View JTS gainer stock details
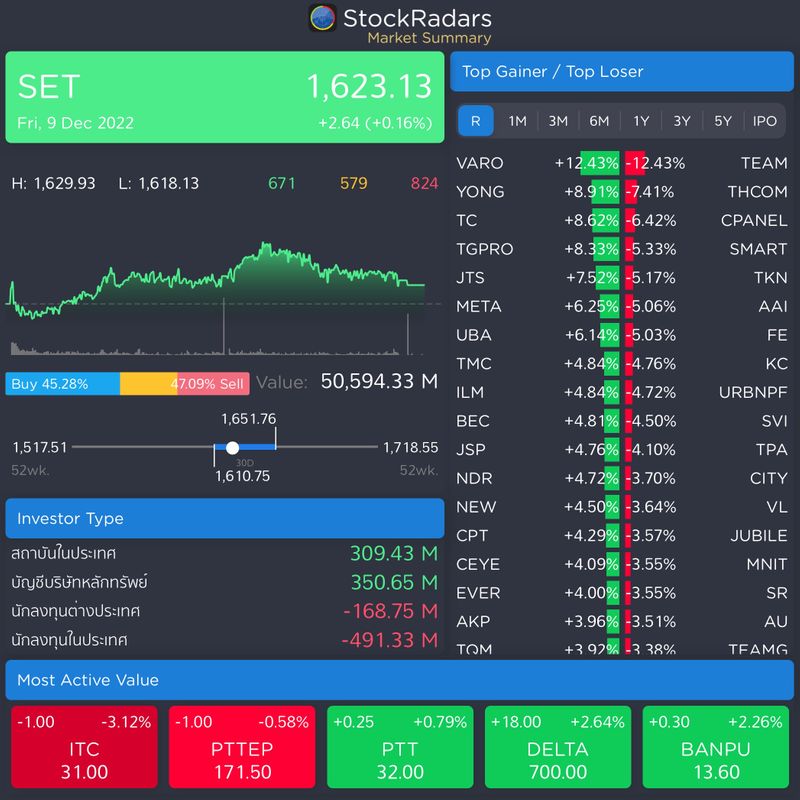The width and height of the screenshot is (800, 800). pos(475,278)
